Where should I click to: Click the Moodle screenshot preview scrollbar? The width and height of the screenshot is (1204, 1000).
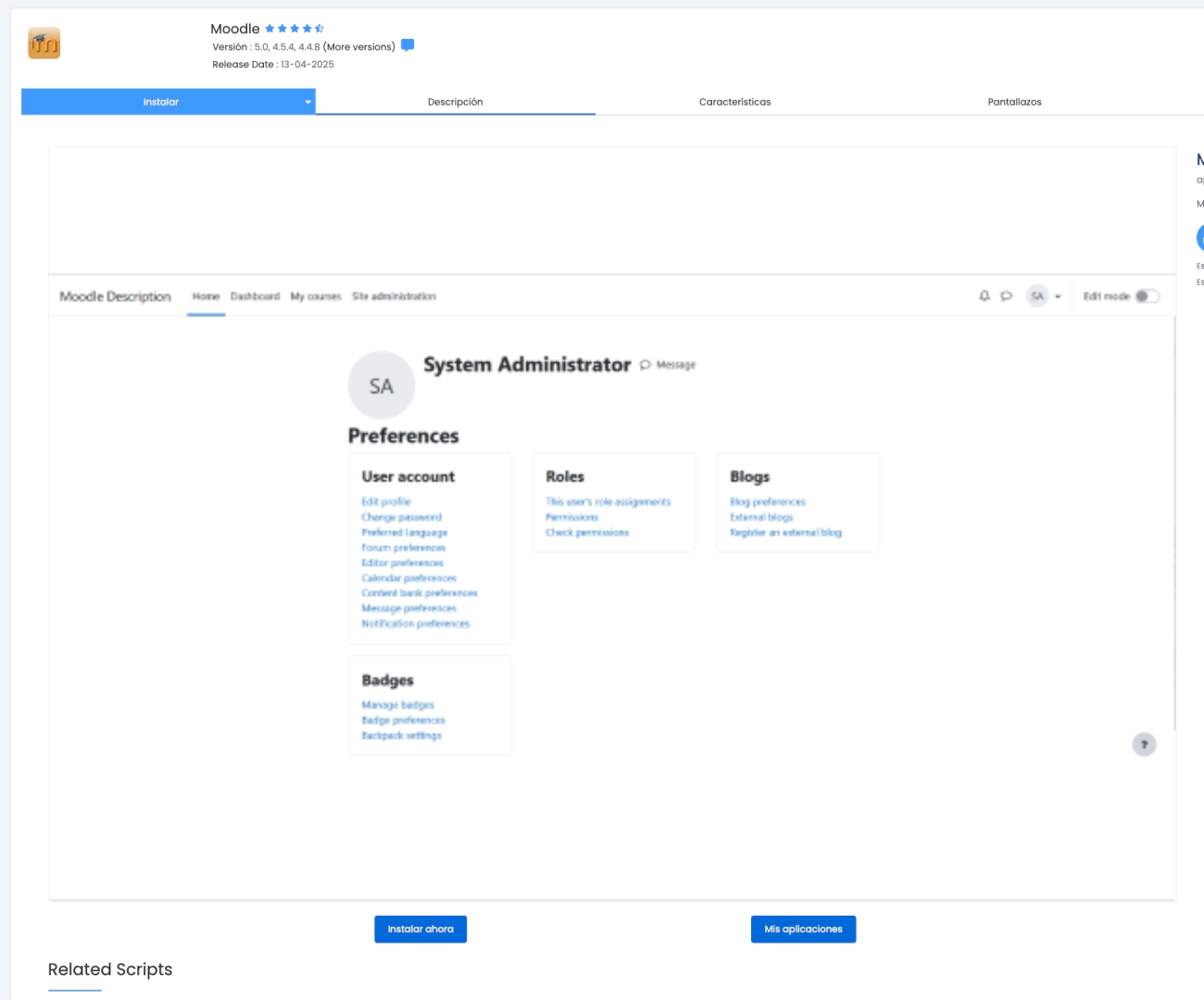tap(1174, 523)
